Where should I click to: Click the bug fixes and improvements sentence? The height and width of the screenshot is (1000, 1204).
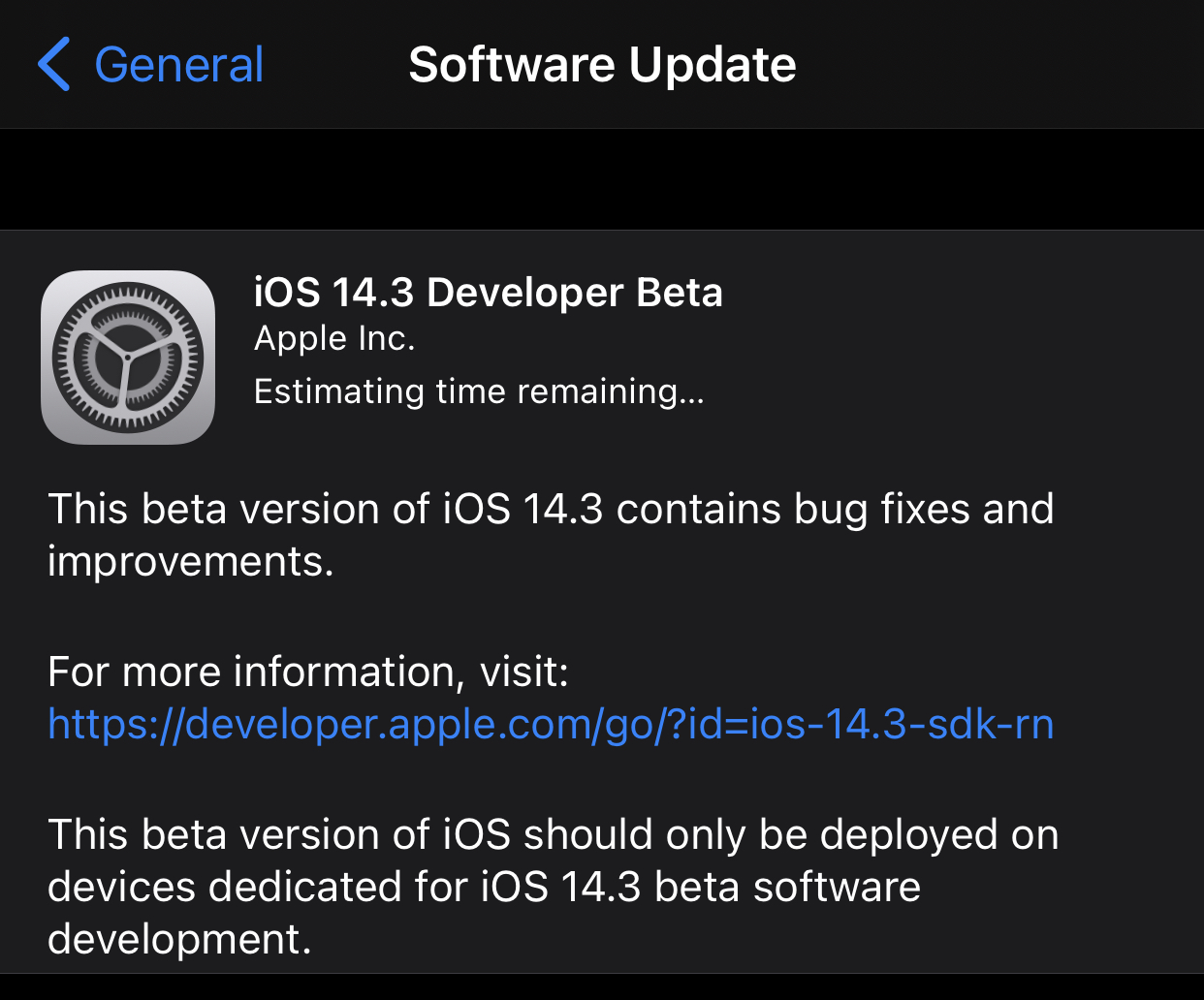(x=550, y=509)
